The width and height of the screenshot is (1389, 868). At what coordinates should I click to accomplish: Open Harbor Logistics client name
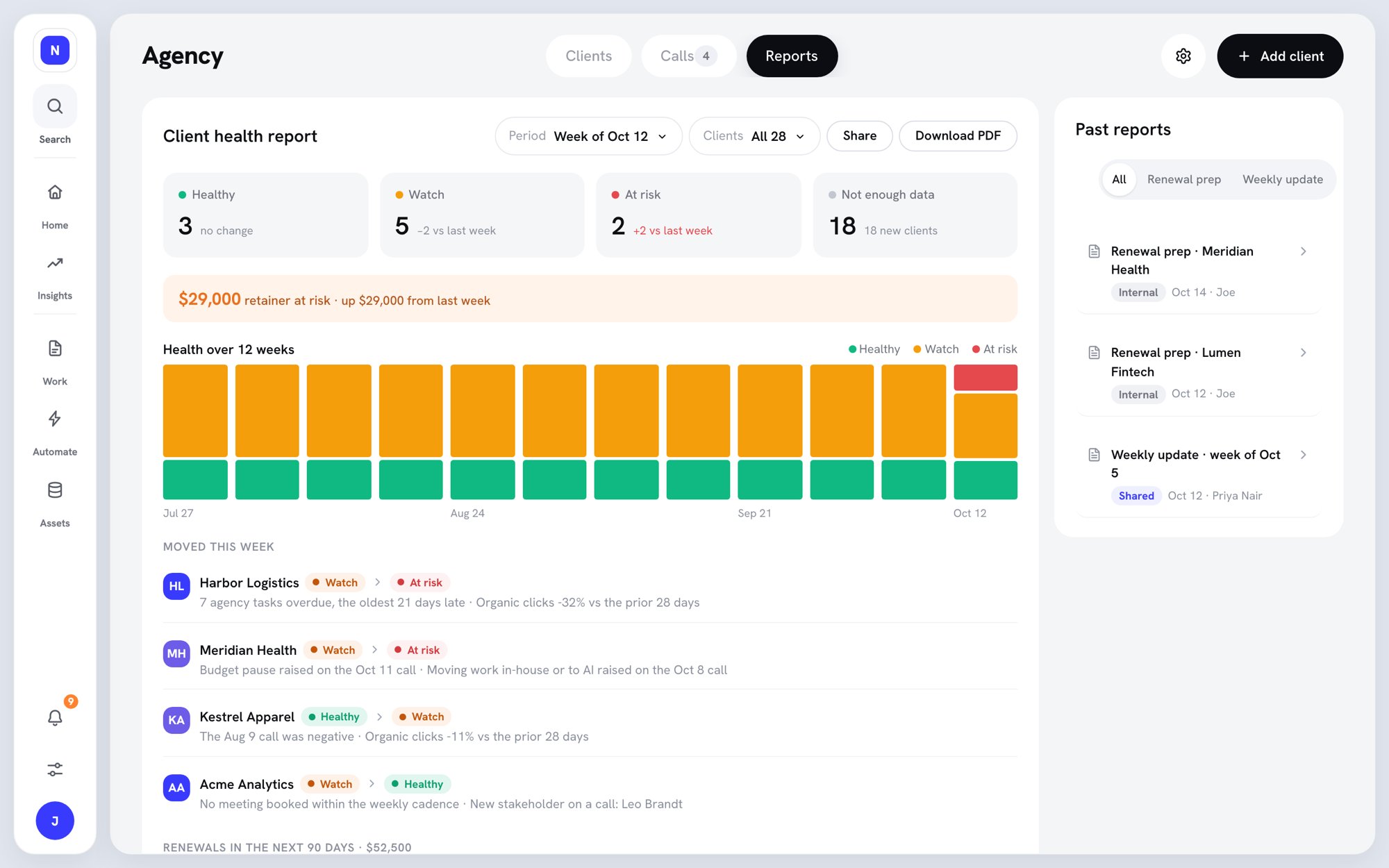tap(249, 583)
